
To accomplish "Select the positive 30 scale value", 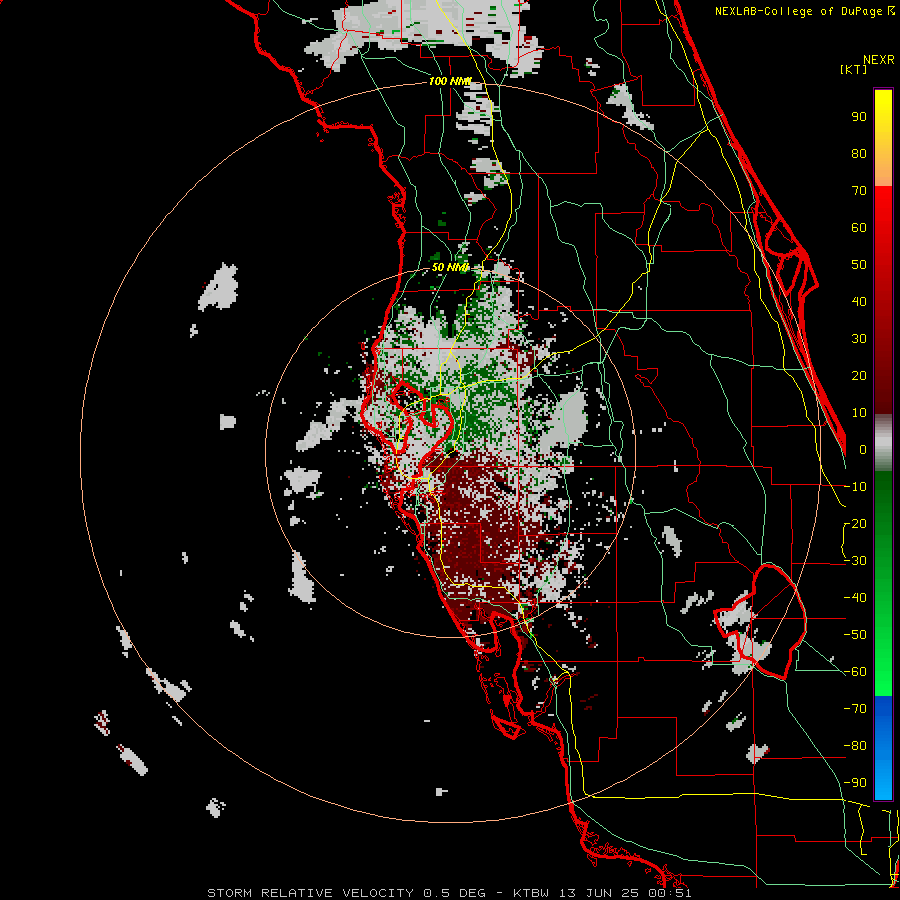I will [x=859, y=339].
